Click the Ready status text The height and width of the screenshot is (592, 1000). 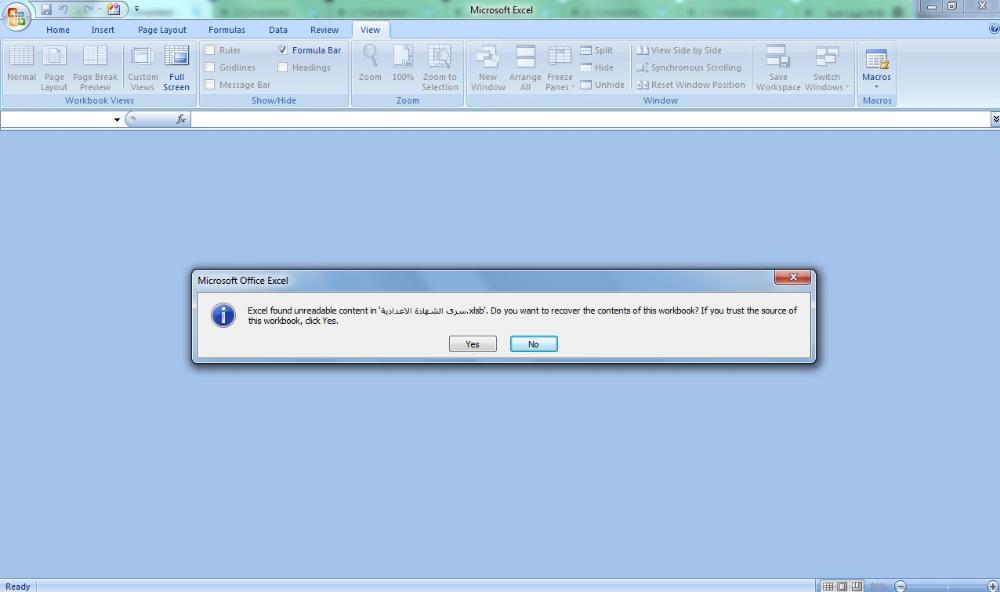point(18,586)
